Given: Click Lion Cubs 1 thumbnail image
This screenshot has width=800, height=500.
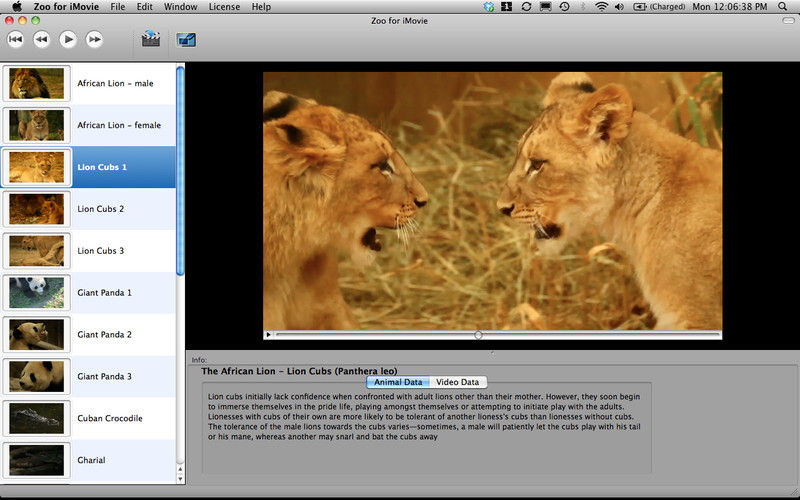Looking at the screenshot, I should pos(37,167).
